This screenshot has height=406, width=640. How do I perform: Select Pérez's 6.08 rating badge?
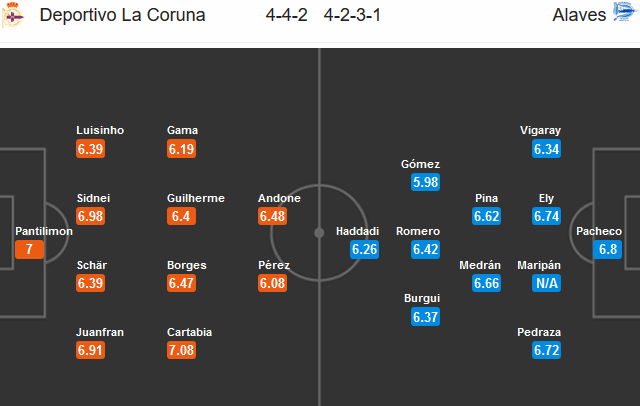click(272, 283)
